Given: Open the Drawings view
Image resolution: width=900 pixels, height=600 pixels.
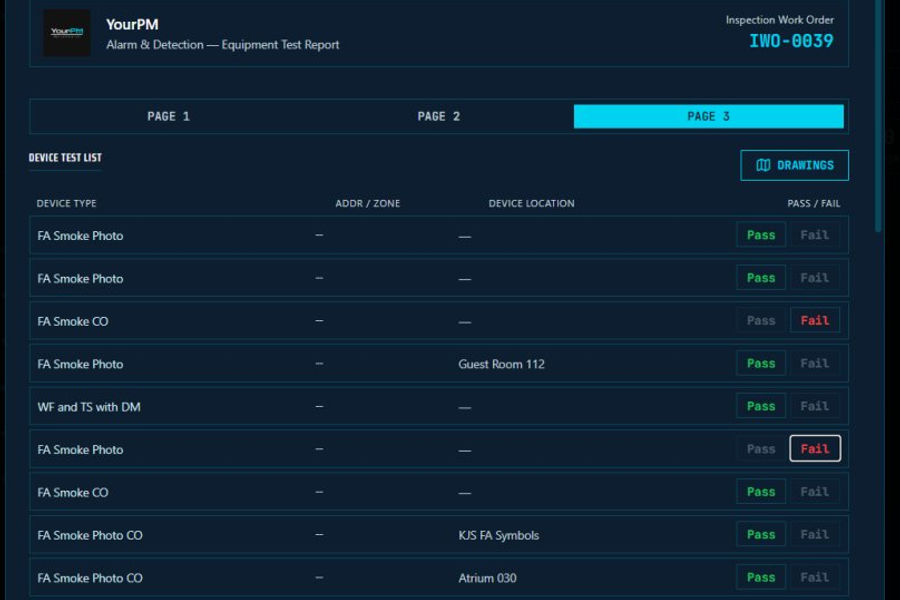Looking at the screenshot, I should [x=794, y=165].
